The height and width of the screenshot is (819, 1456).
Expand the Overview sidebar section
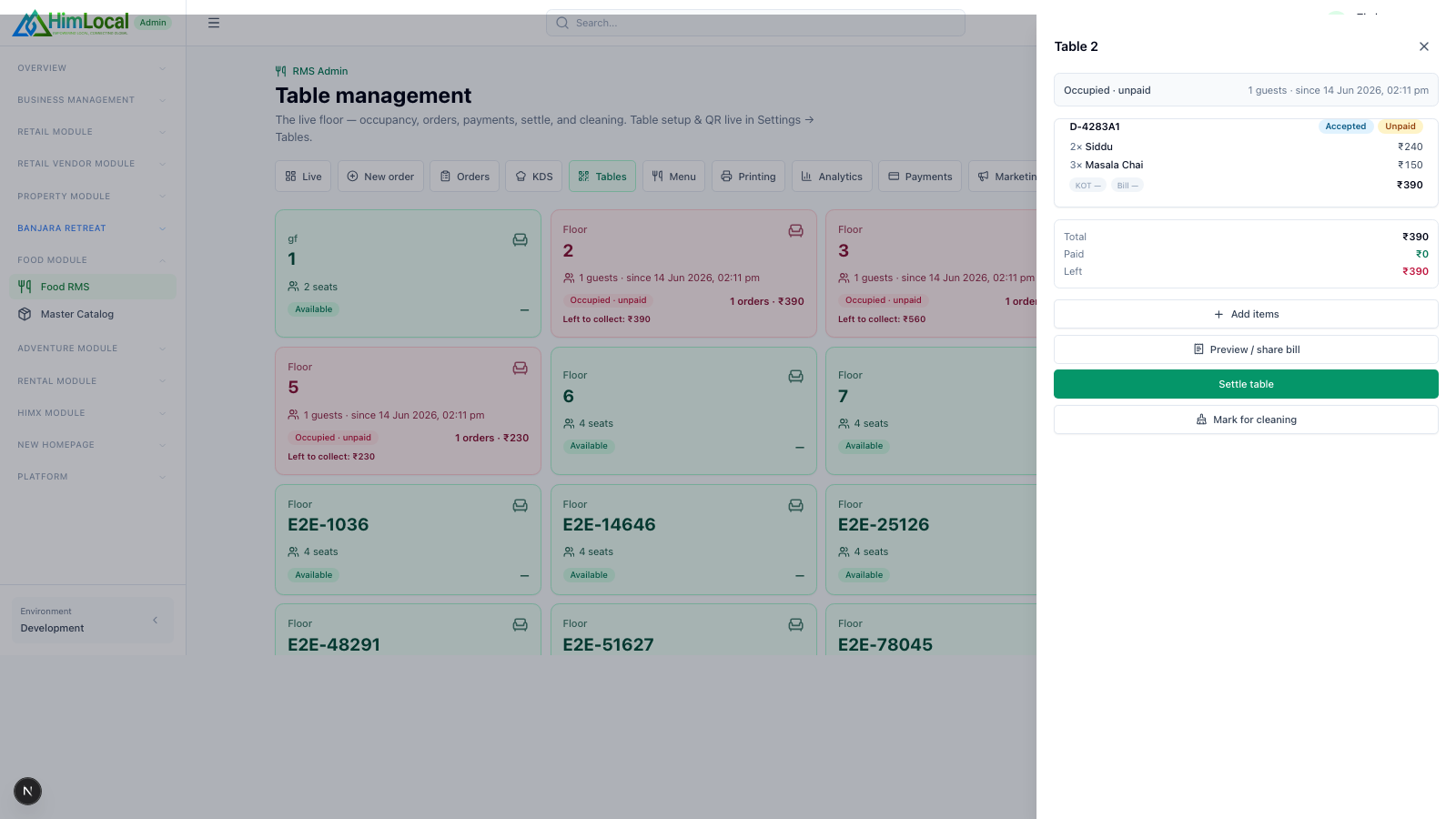click(92, 68)
